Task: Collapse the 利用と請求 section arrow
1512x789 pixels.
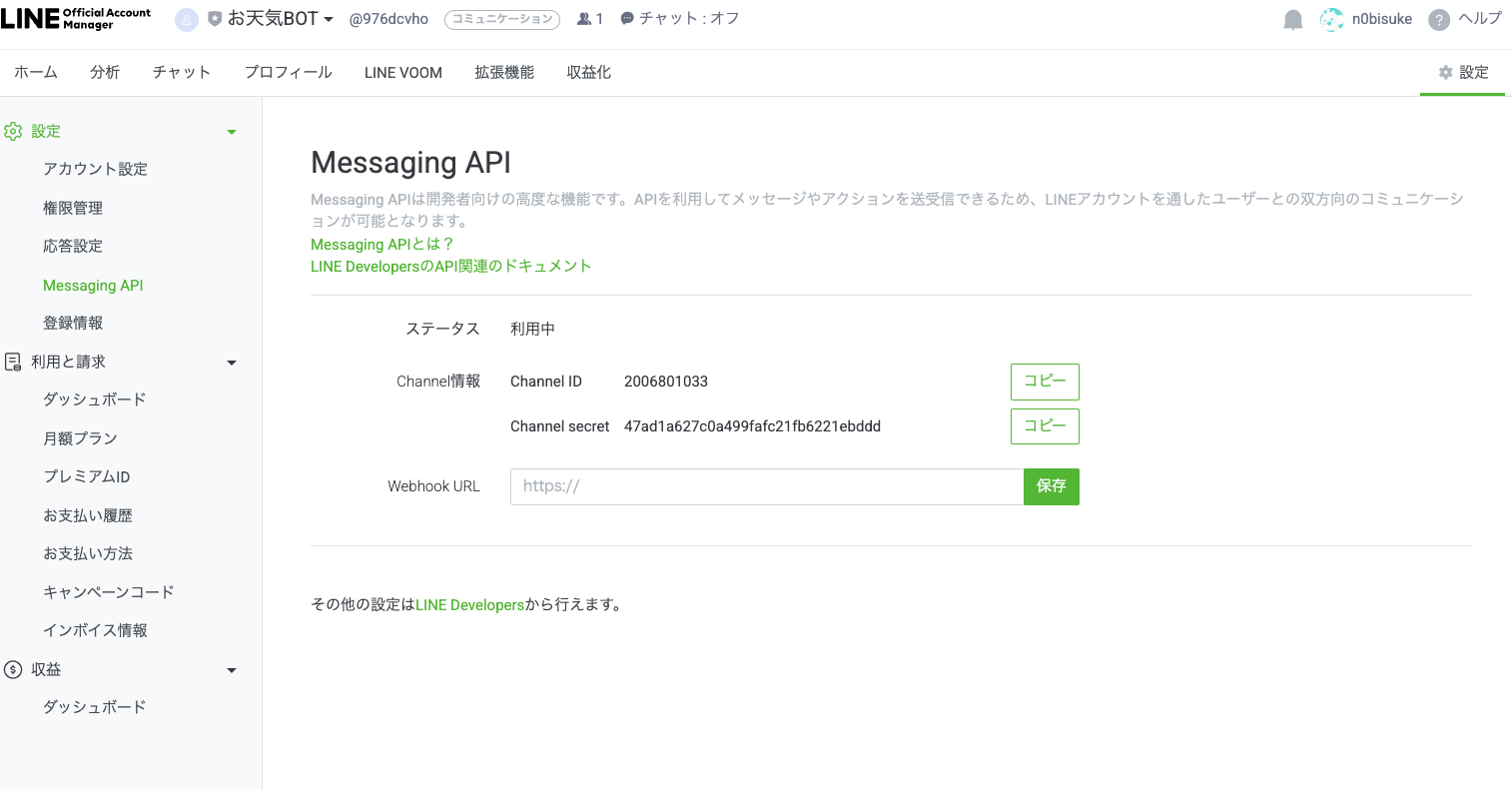Action: point(232,363)
